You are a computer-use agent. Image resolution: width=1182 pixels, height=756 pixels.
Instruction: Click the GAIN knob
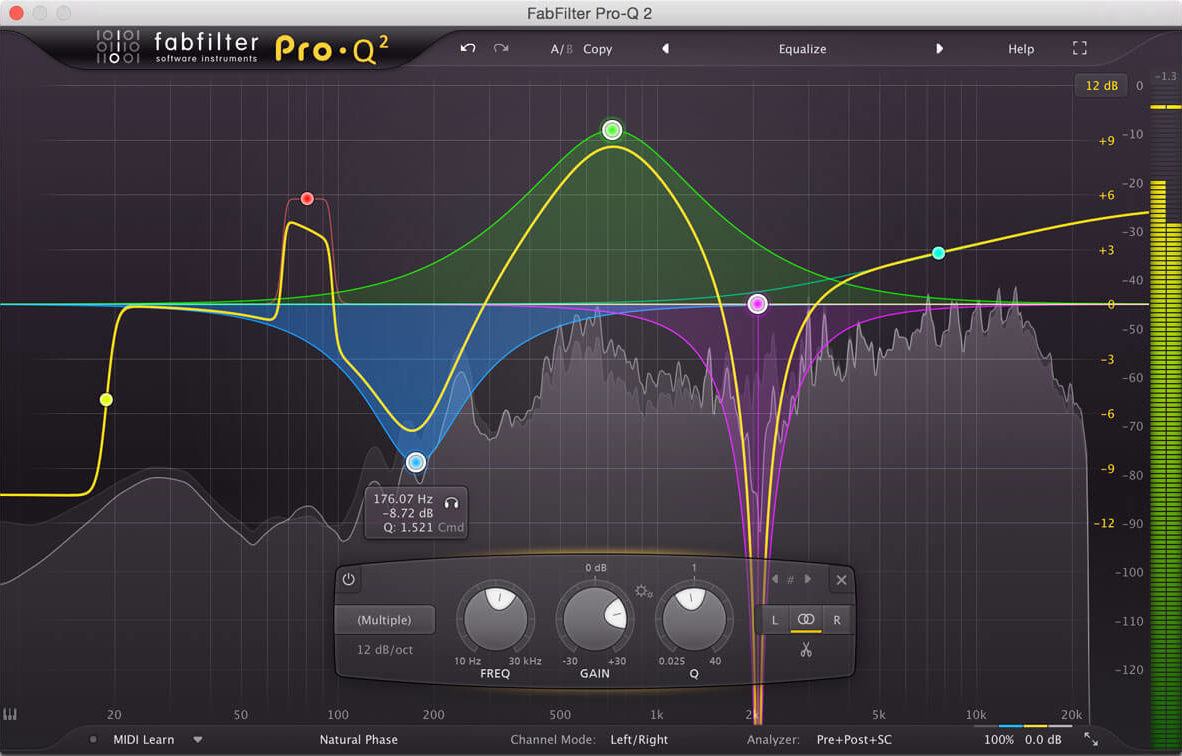point(595,617)
